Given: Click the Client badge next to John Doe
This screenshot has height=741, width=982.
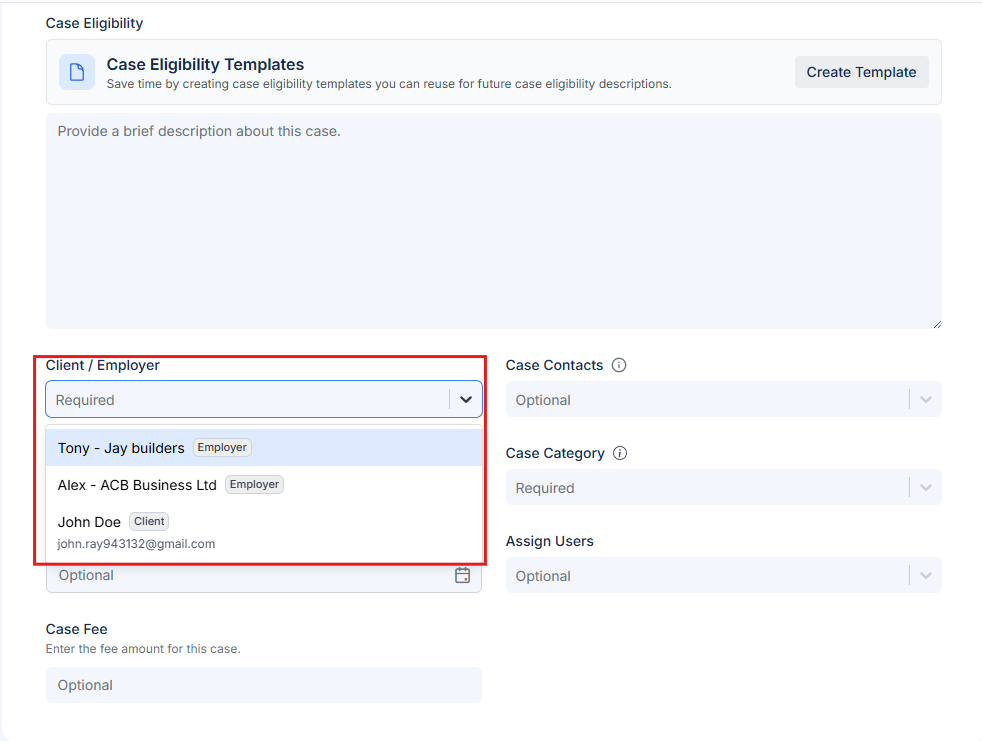Looking at the screenshot, I should tap(148, 521).
